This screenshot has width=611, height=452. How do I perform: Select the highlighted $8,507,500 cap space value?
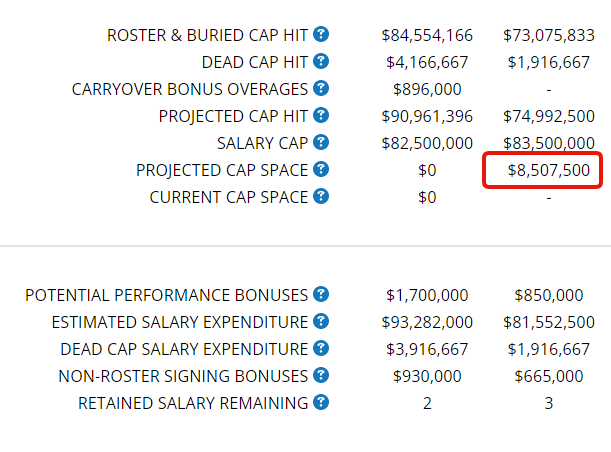point(549,170)
